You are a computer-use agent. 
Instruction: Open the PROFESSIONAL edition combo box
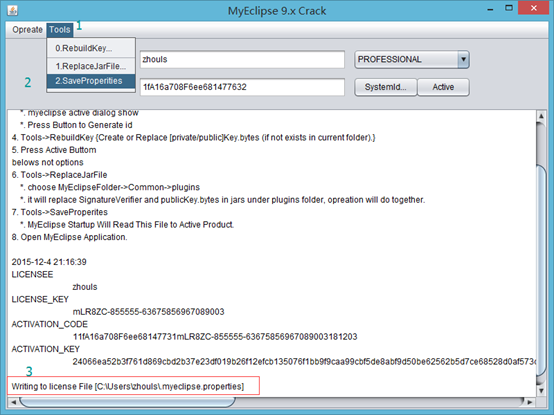[x=412, y=59]
